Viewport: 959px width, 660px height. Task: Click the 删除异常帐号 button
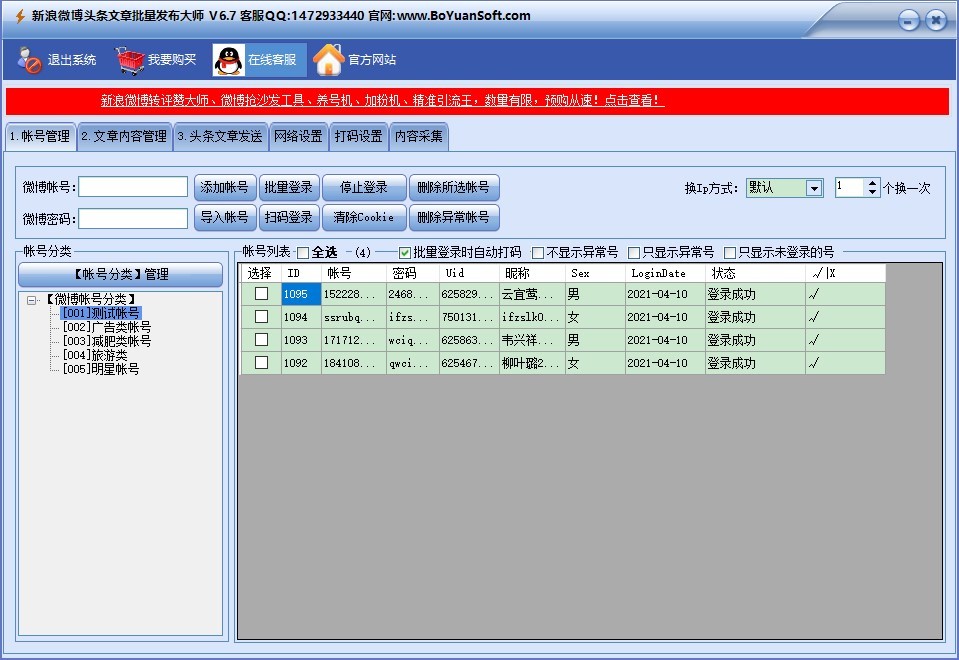point(454,218)
